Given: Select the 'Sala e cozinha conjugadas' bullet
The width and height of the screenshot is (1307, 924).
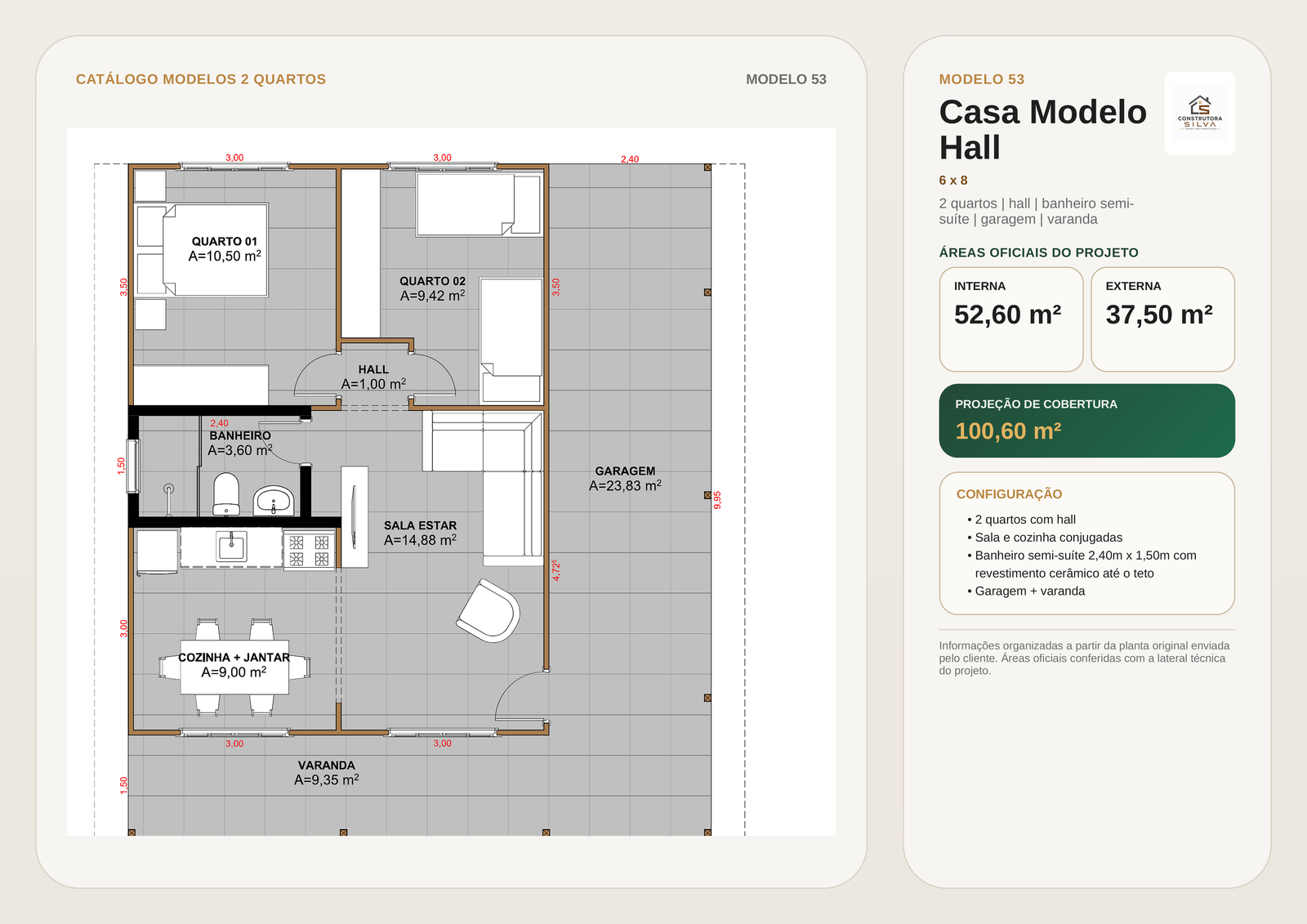Looking at the screenshot, I should point(1045,538).
